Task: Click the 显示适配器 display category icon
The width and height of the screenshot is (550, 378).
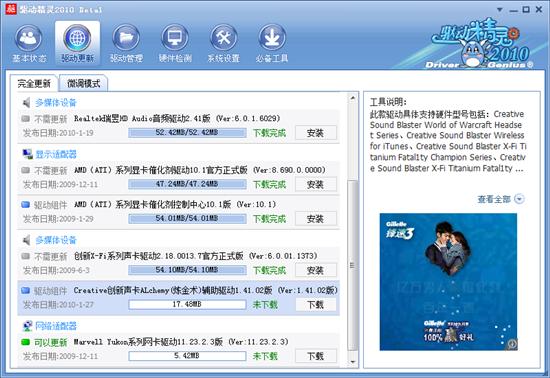Action: click(27, 154)
